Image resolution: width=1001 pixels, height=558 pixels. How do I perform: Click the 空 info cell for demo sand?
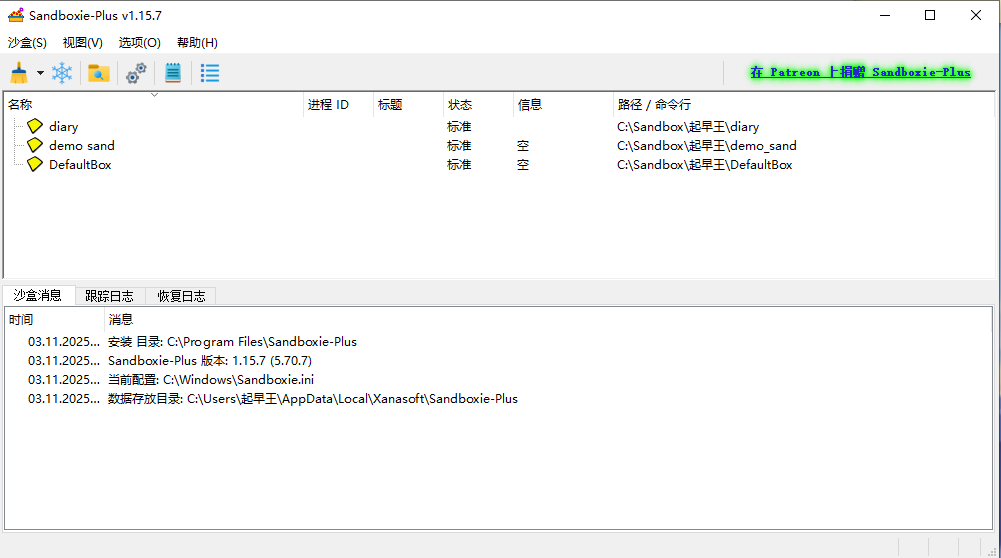(523, 146)
